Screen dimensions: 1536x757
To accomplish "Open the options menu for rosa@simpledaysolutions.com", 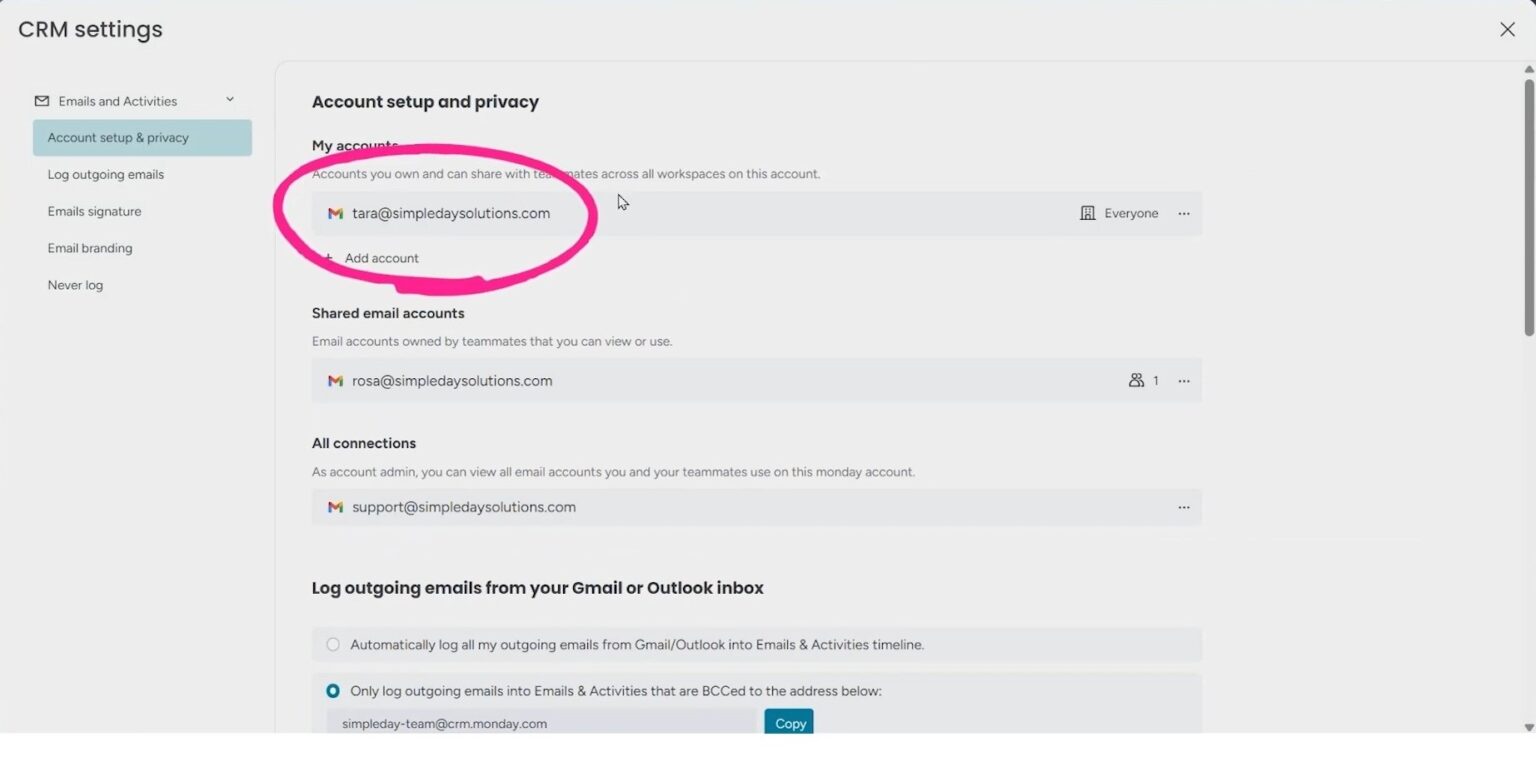I will pyautogui.click(x=1184, y=380).
